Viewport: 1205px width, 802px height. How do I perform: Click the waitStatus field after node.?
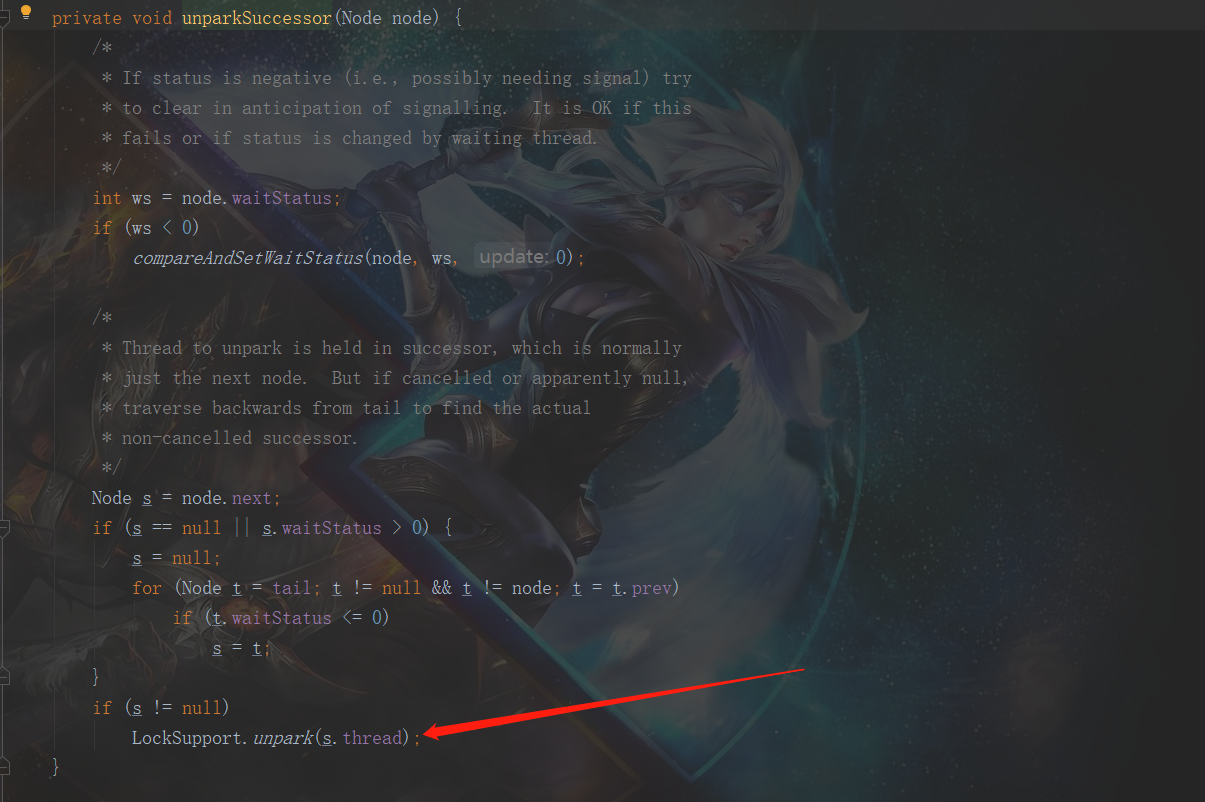(281, 198)
